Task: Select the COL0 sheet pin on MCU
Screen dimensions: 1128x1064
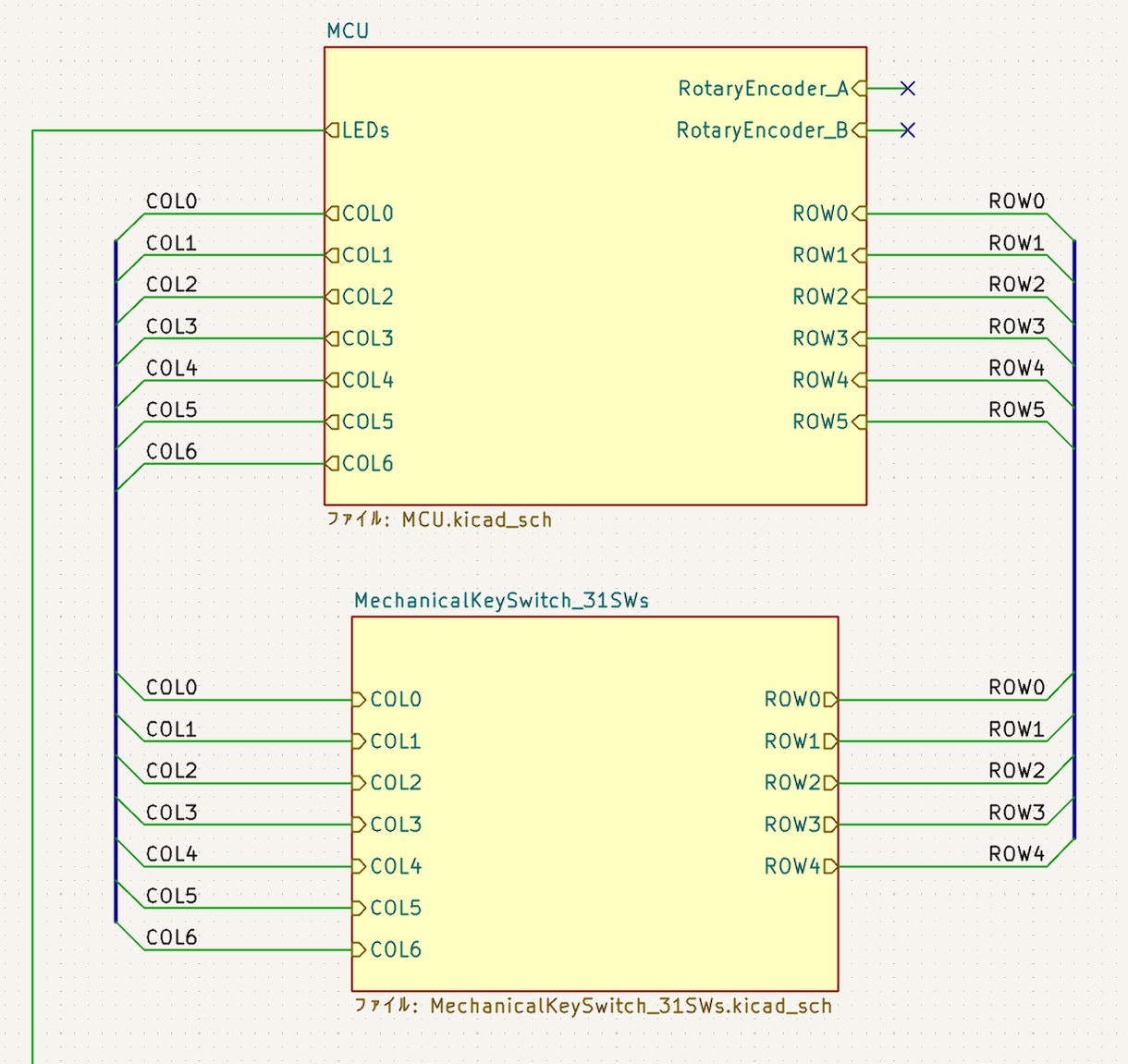Action: 360,214
